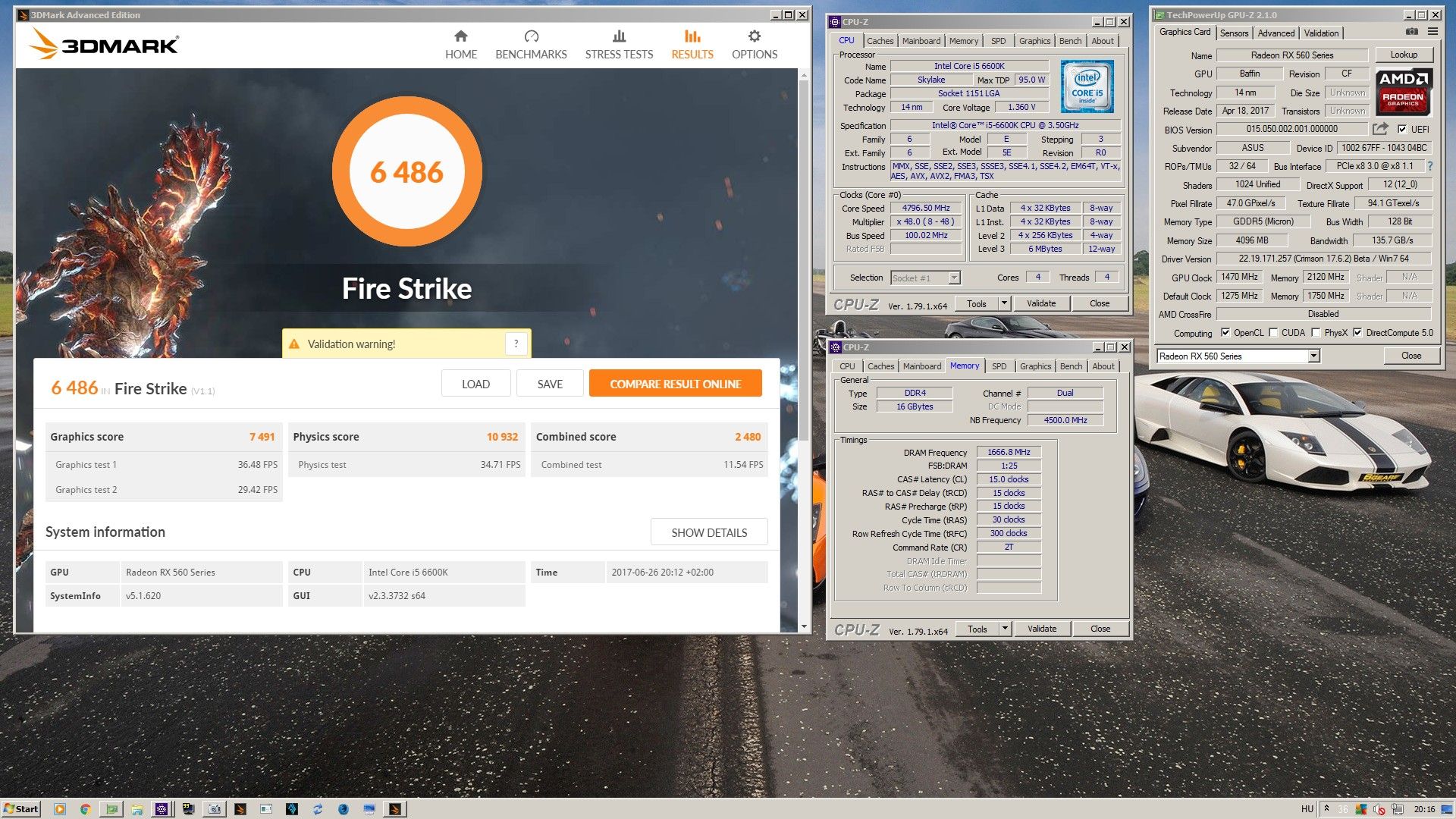Toggle the OpenCL checkbox
This screenshot has width=1456, height=819.
tap(1225, 333)
